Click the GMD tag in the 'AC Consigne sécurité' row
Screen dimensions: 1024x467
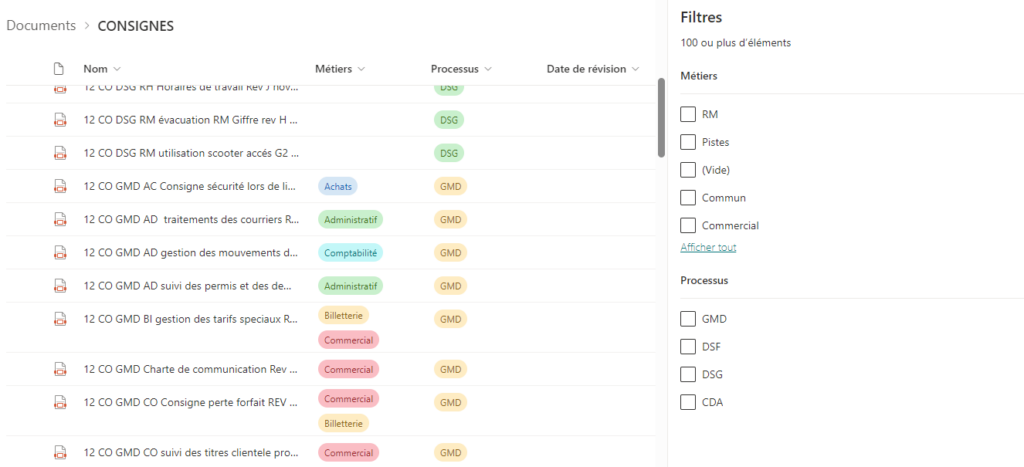click(451, 186)
